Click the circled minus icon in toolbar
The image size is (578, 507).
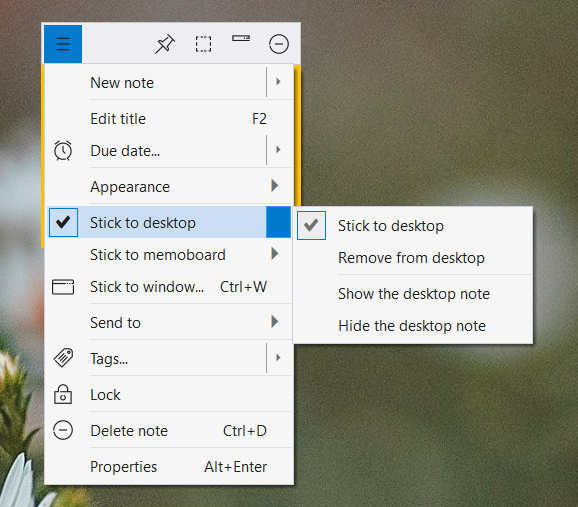point(279,44)
